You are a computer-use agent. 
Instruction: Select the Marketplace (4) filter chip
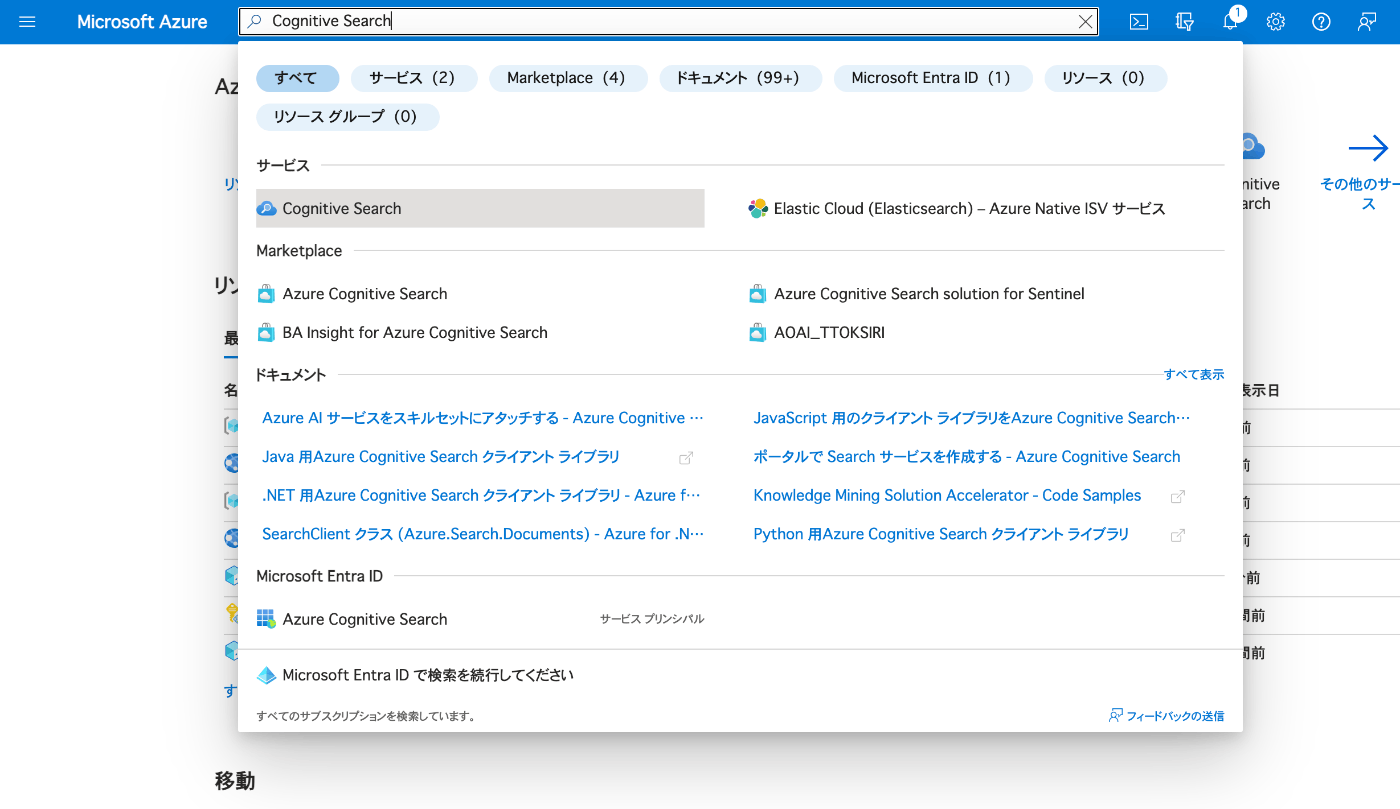[x=566, y=78]
